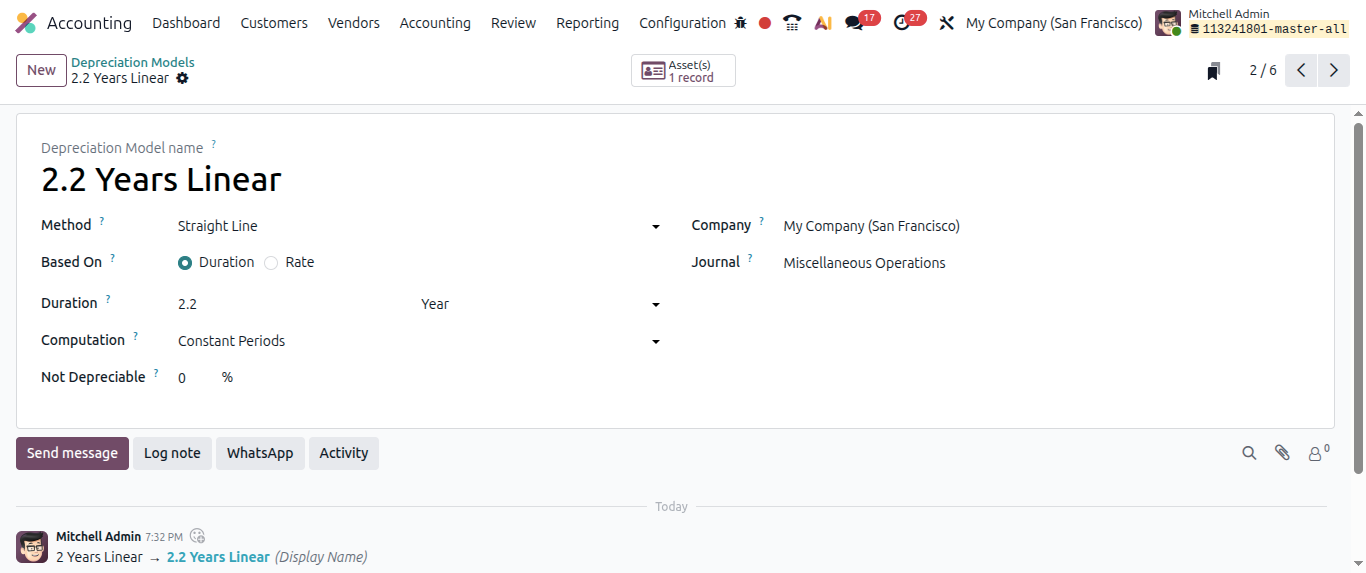Screen dimensions: 1366x573
Task: Click Mitchell Admin avatar in chatter message
Action: pyautogui.click(x=32, y=547)
